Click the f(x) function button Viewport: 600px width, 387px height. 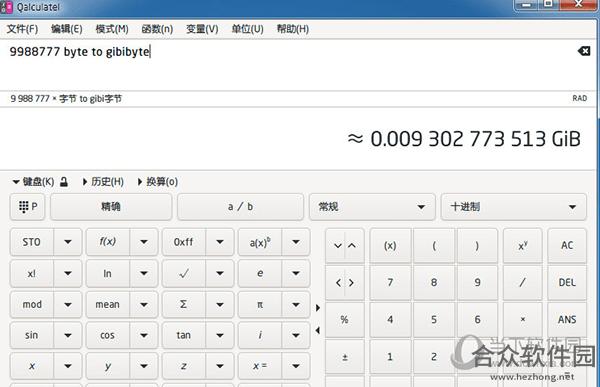point(108,242)
